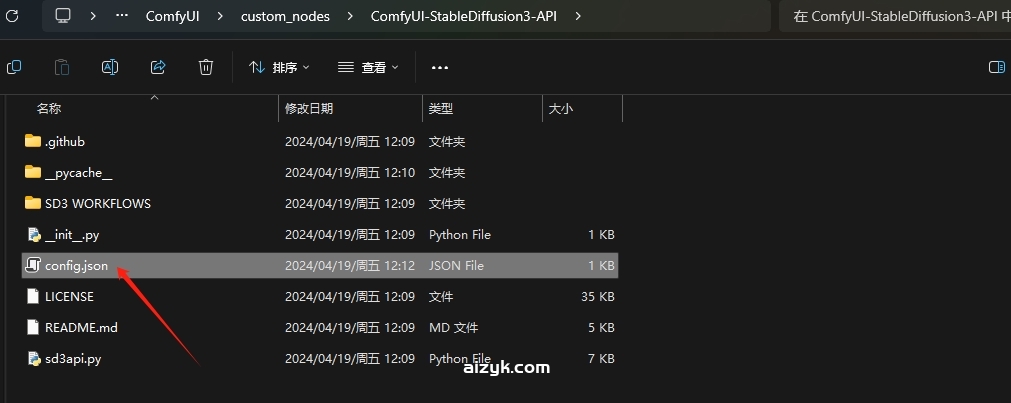Expand the chevron after ComfyUI-StableDiffusion3-API breadcrumb
The width and height of the screenshot is (1011, 403).
pos(578,15)
